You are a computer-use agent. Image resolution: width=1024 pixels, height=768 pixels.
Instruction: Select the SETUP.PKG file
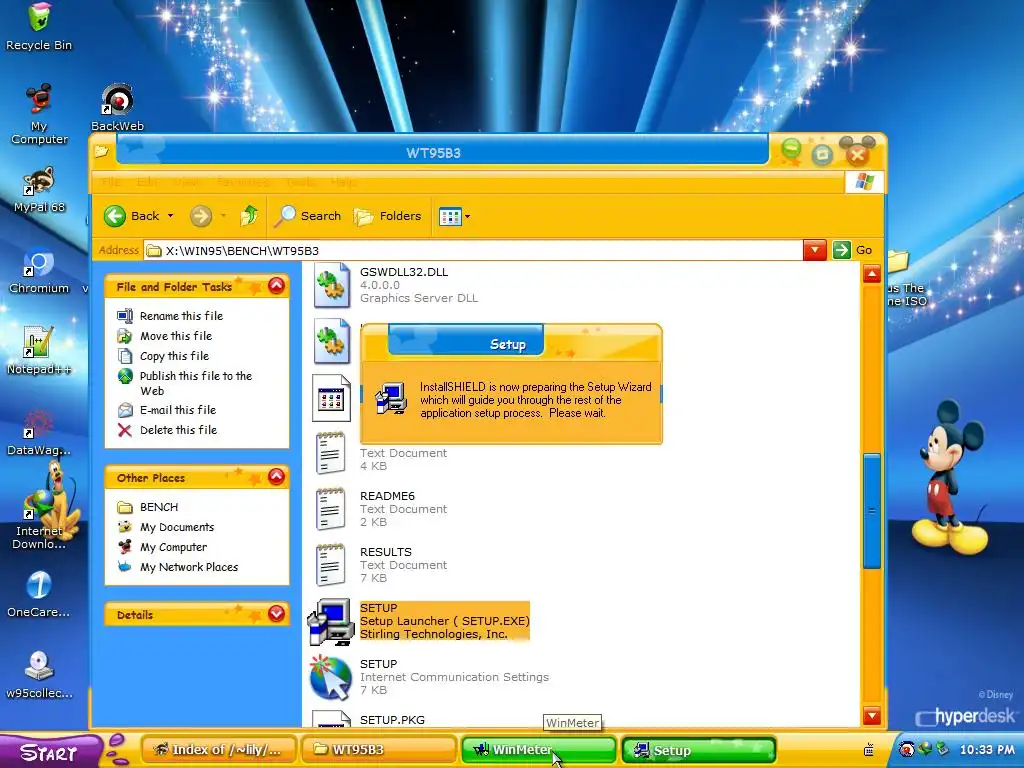coord(392,720)
